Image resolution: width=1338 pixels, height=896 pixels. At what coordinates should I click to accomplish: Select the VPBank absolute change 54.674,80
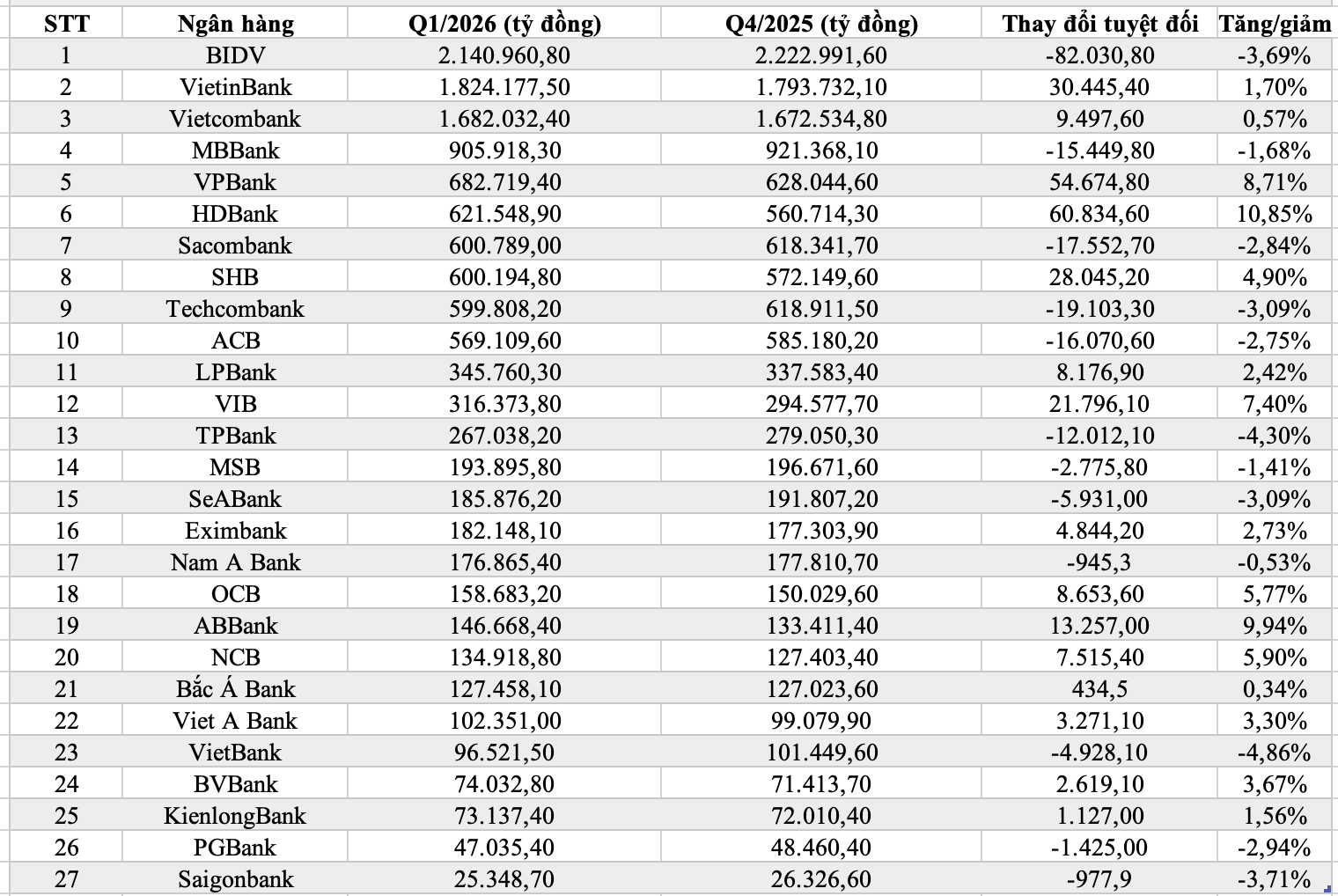pos(1099,182)
